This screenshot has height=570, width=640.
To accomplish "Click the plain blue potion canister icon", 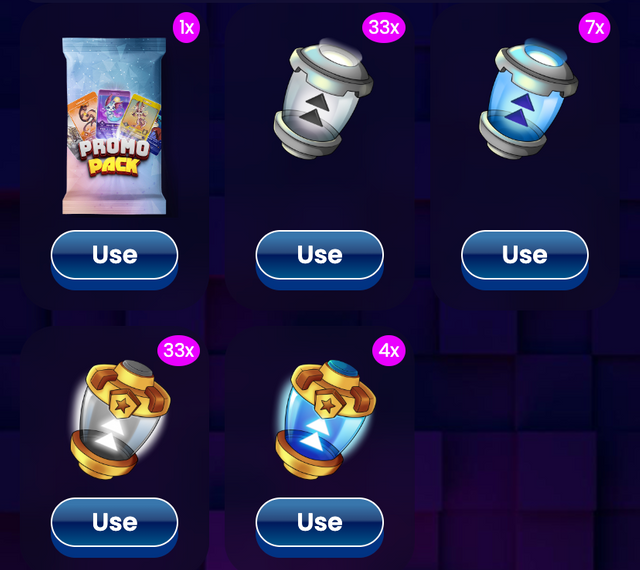I will point(528,99).
